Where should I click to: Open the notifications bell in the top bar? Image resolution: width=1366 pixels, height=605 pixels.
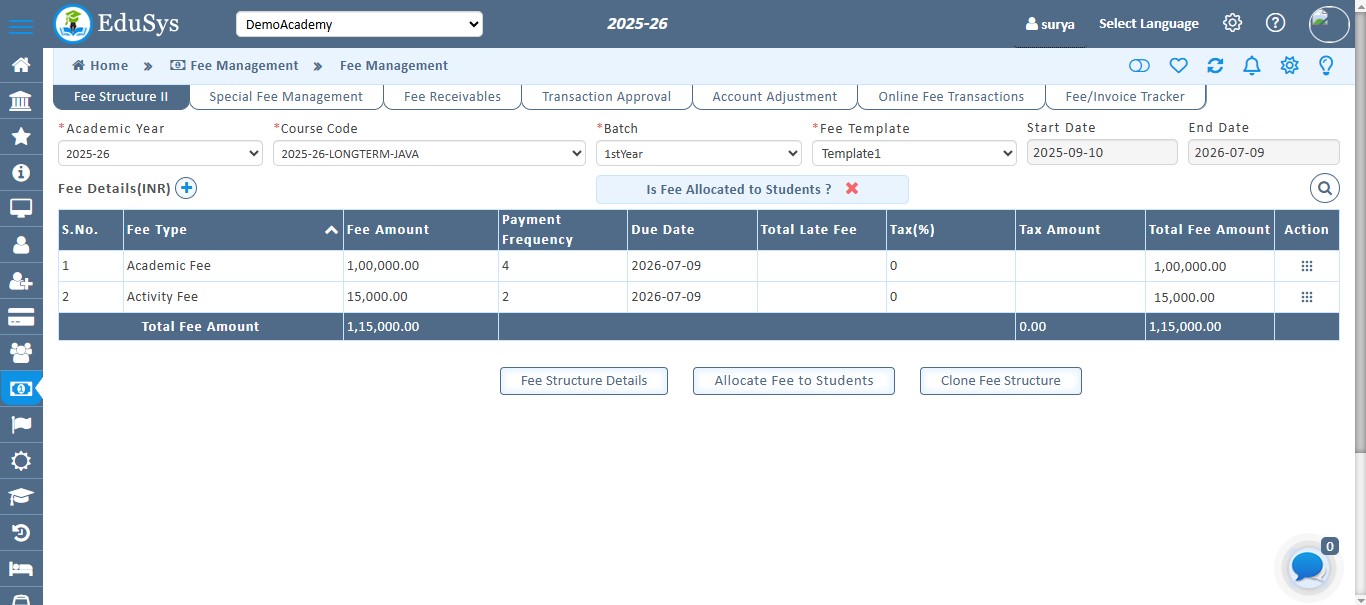1251,64
